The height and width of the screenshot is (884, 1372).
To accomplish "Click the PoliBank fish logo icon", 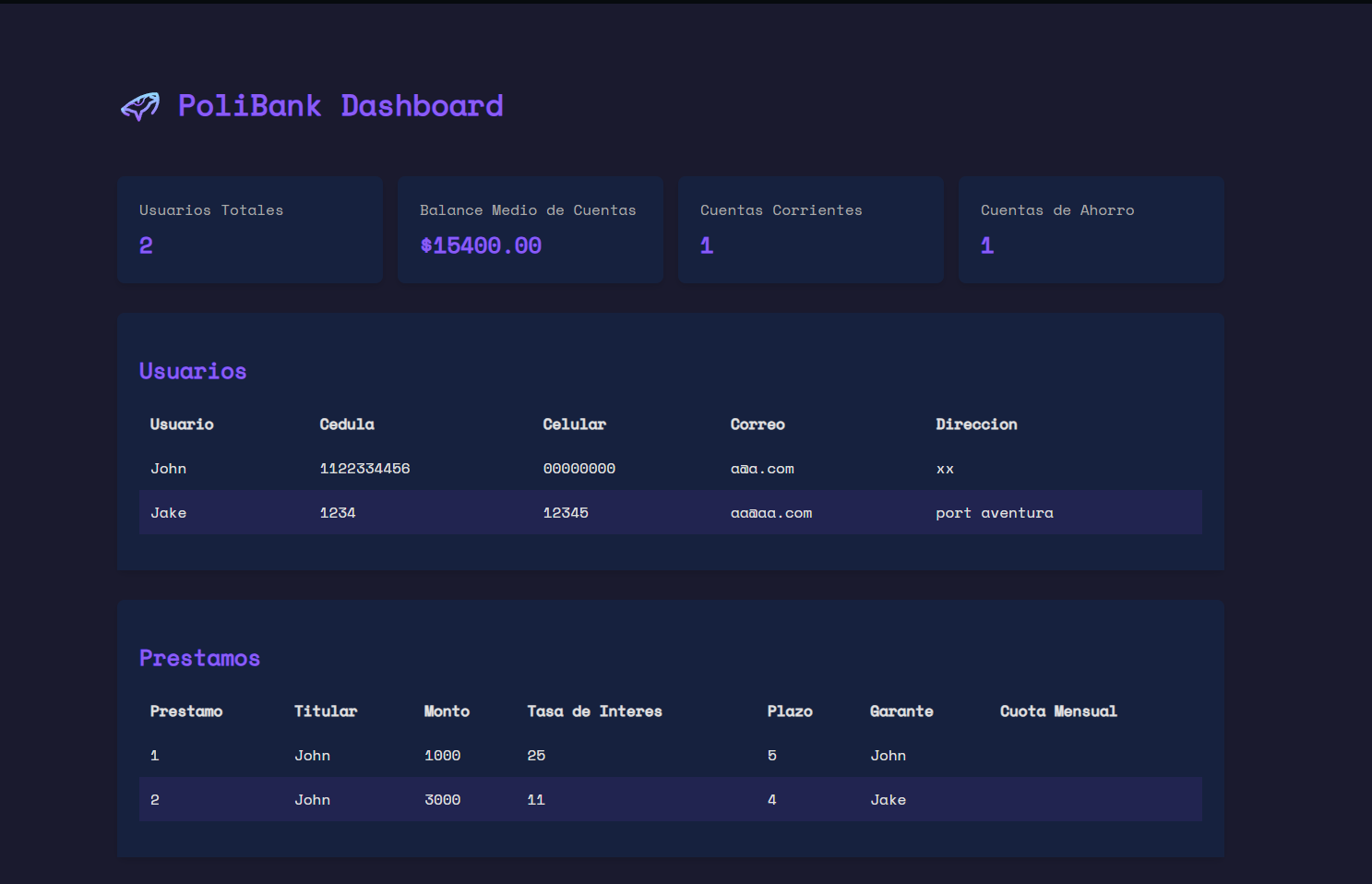I will 140,106.
